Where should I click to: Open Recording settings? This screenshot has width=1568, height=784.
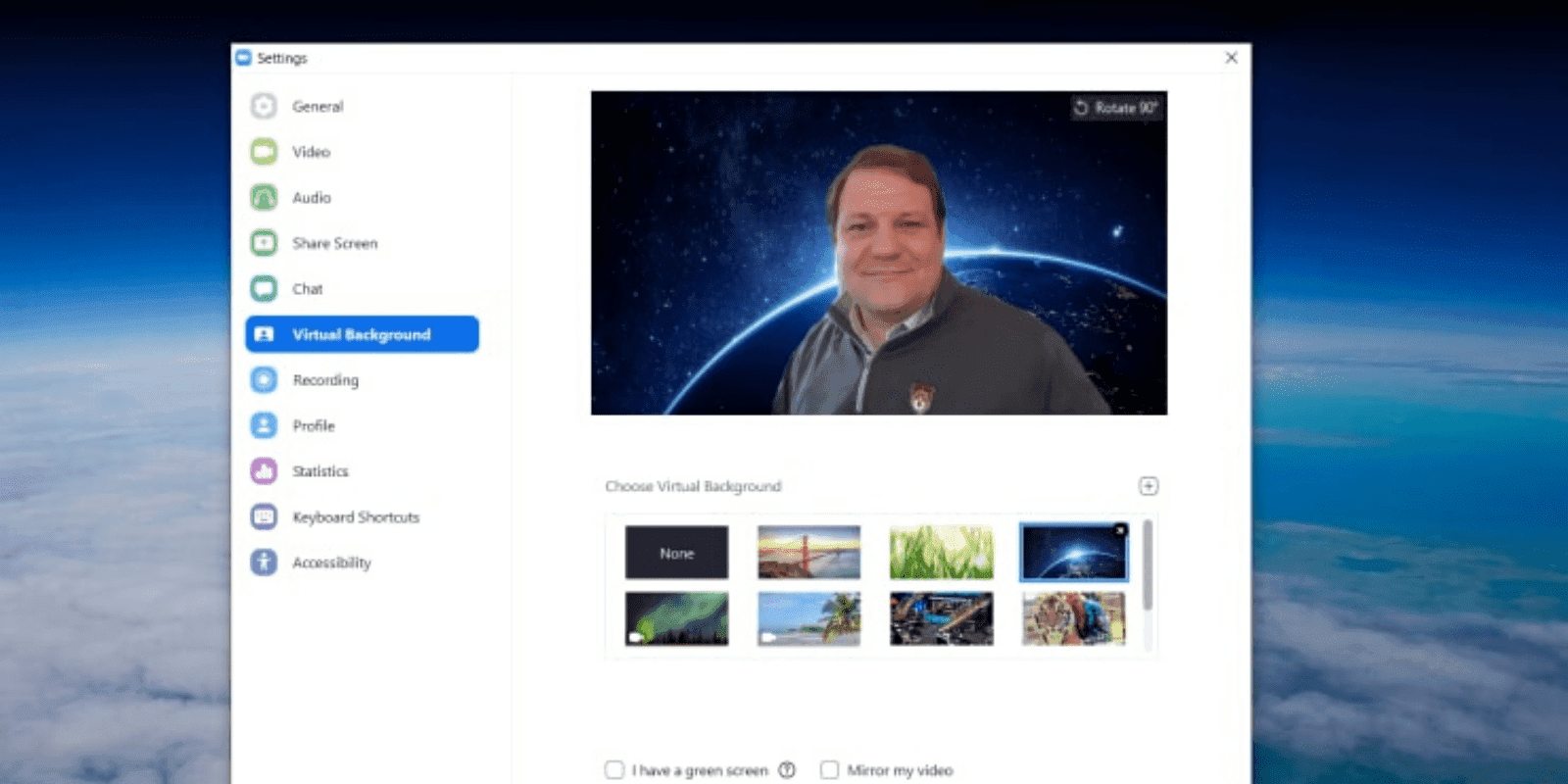click(x=325, y=380)
